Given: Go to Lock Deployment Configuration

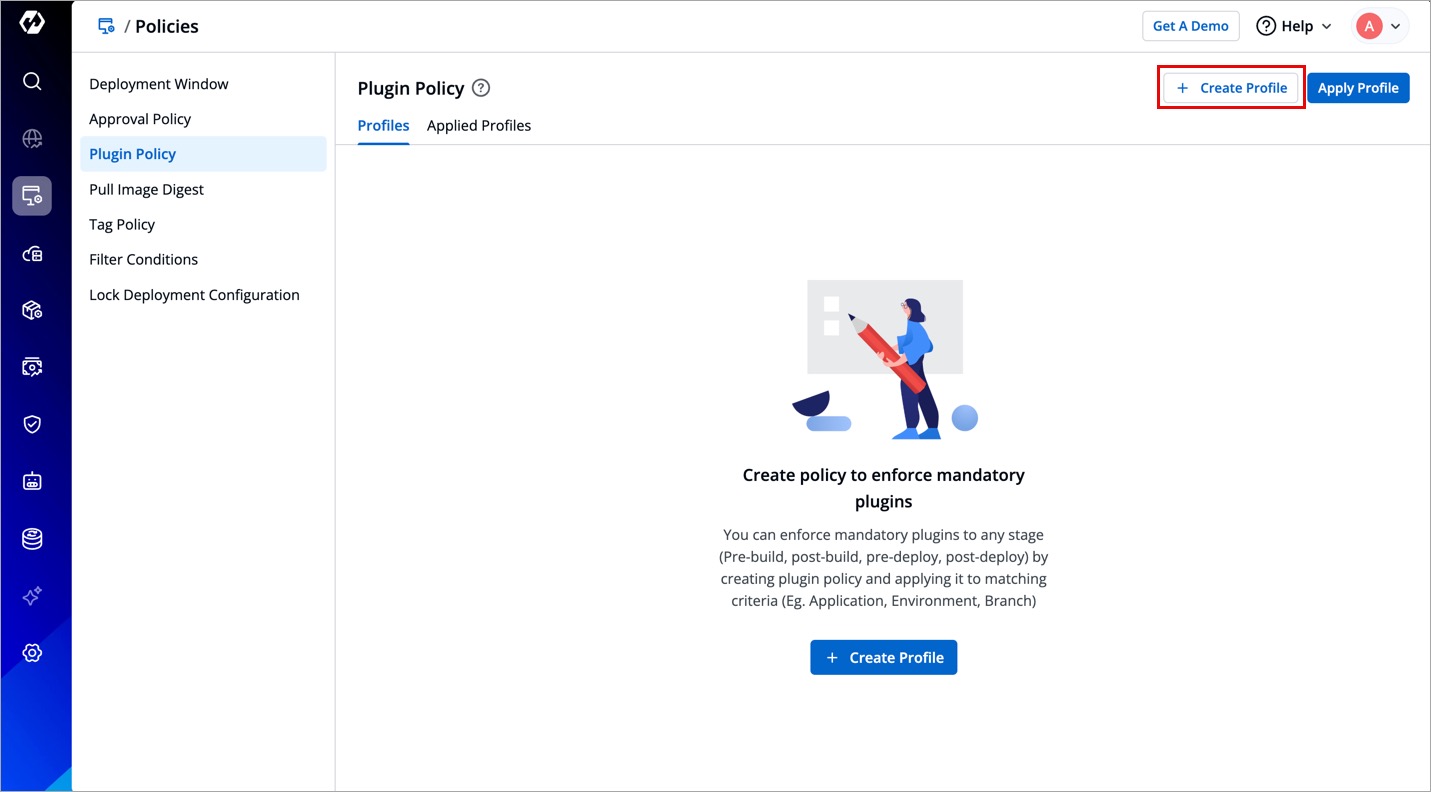Looking at the screenshot, I should 194,295.
